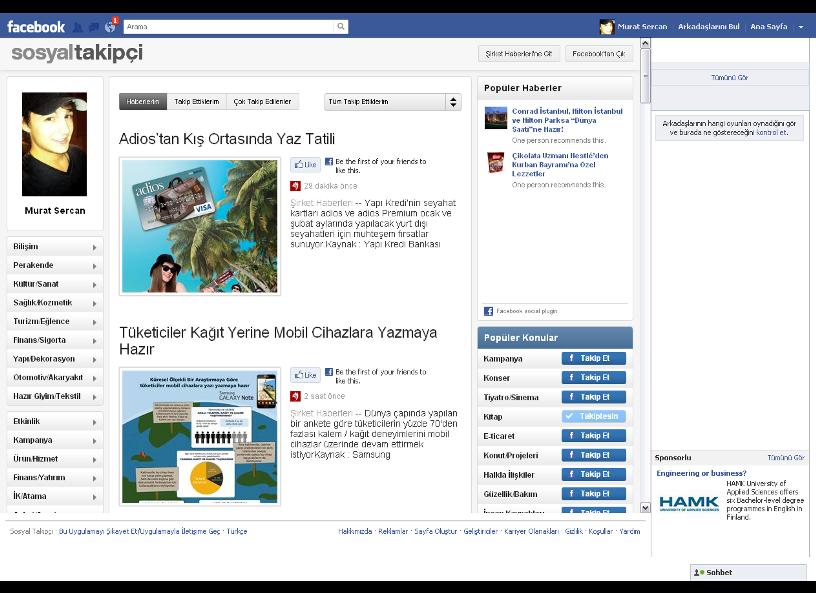
Task: Expand the Turizm/Eğlence category
Action: (x=55, y=322)
